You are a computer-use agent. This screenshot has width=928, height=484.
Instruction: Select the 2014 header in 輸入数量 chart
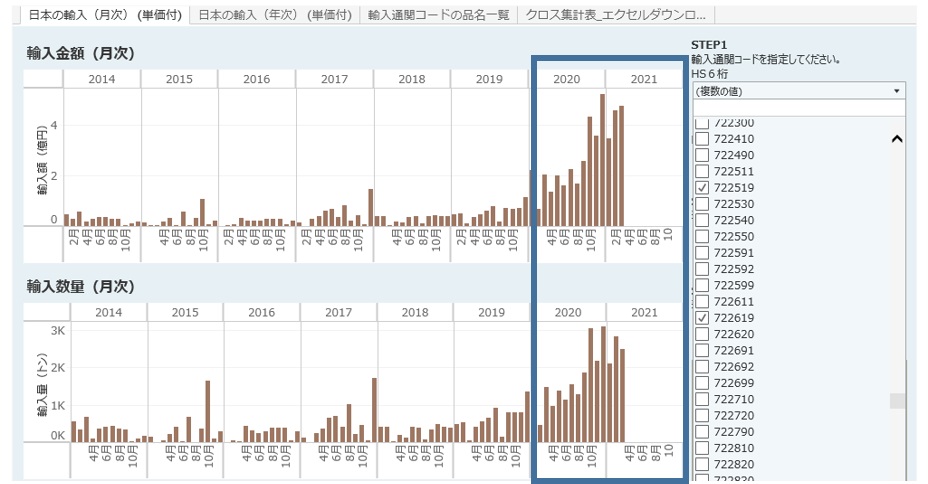coord(109,312)
